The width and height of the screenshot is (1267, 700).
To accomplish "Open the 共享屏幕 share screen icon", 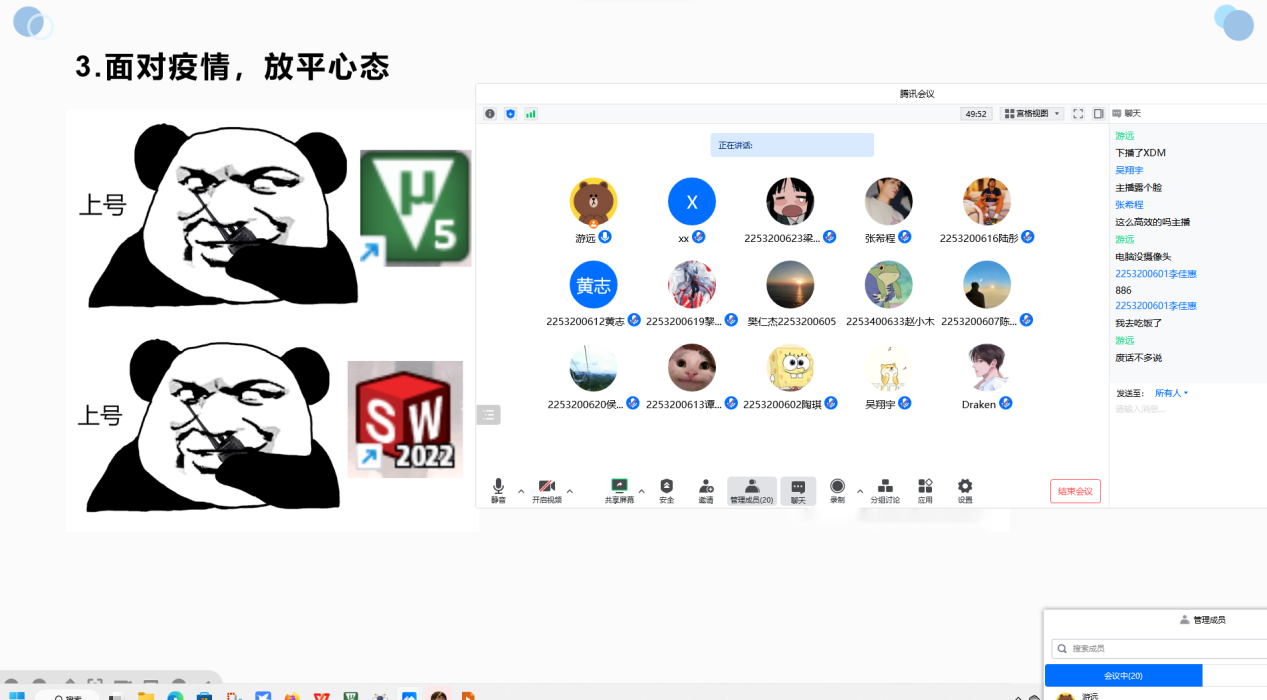I will point(619,486).
